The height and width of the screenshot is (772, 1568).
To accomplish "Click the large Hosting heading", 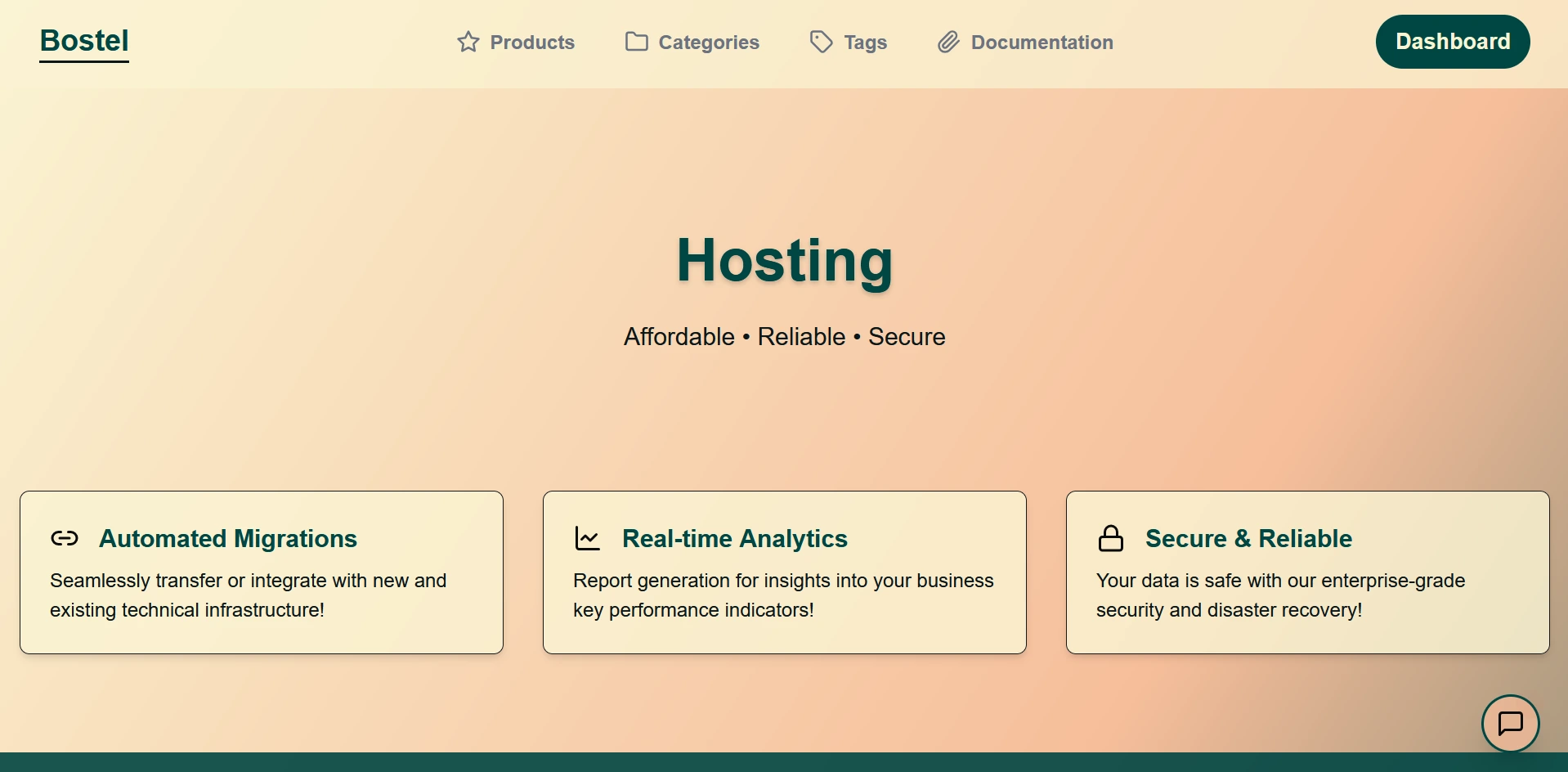I will (784, 262).
